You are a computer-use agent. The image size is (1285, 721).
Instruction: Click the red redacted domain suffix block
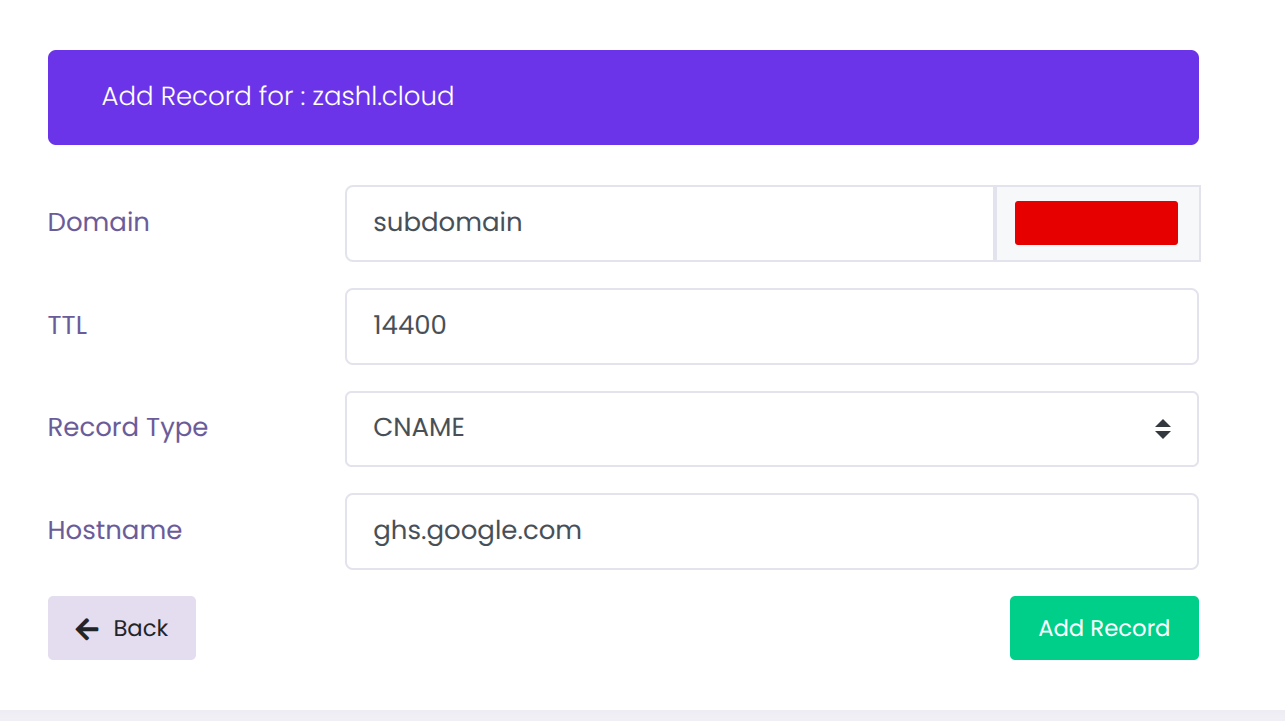1096,223
